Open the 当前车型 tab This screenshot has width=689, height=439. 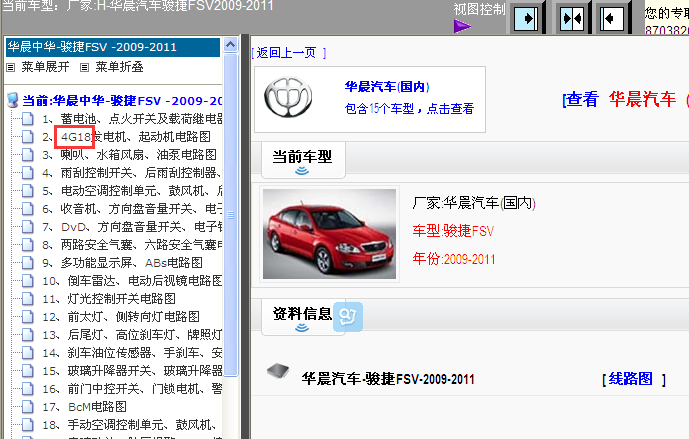point(302,160)
